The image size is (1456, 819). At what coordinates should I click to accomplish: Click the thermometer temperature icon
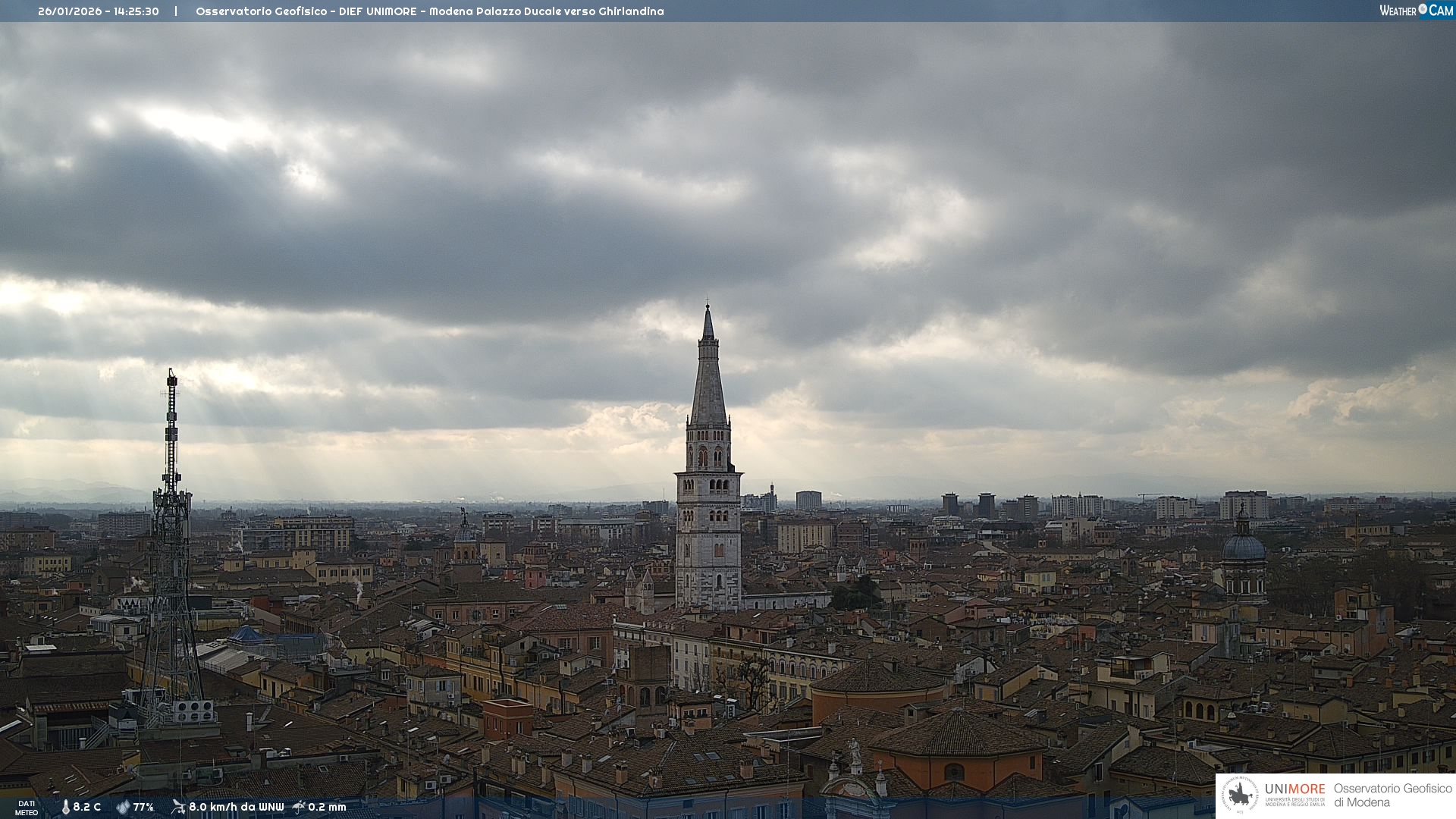coord(65,808)
